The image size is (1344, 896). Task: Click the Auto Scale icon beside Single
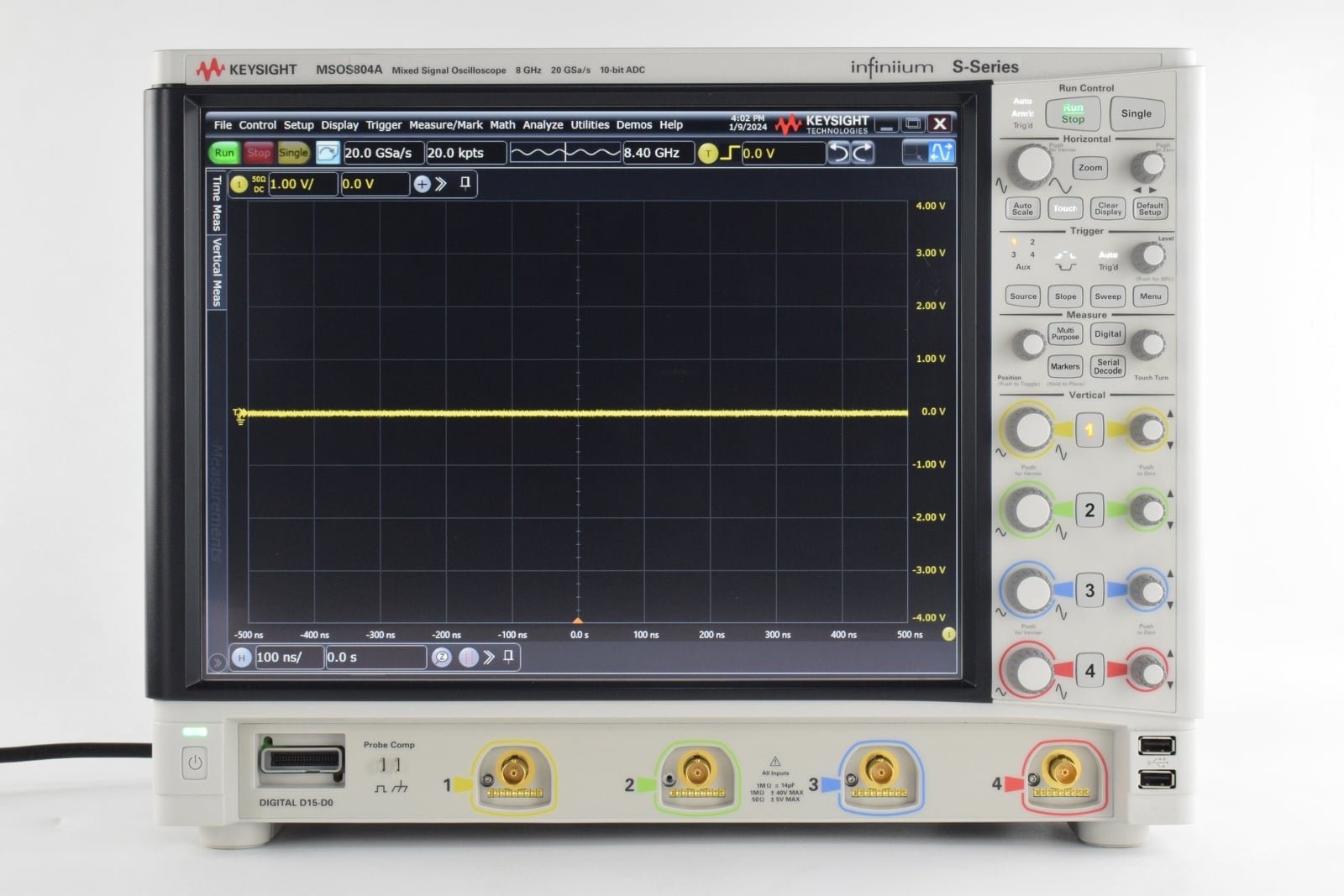click(x=328, y=153)
